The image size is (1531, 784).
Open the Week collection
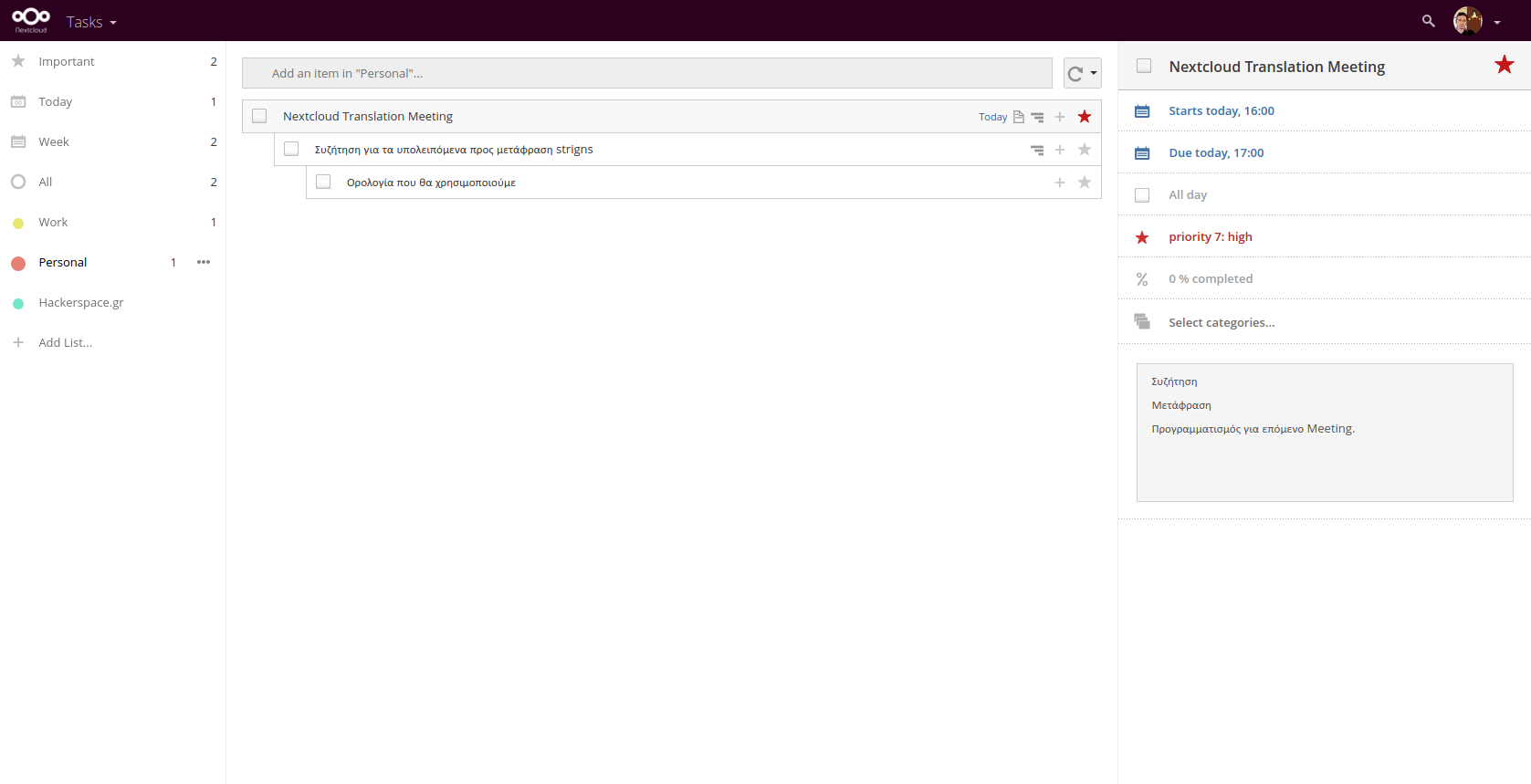pyautogui.click(x=54, y=141)
